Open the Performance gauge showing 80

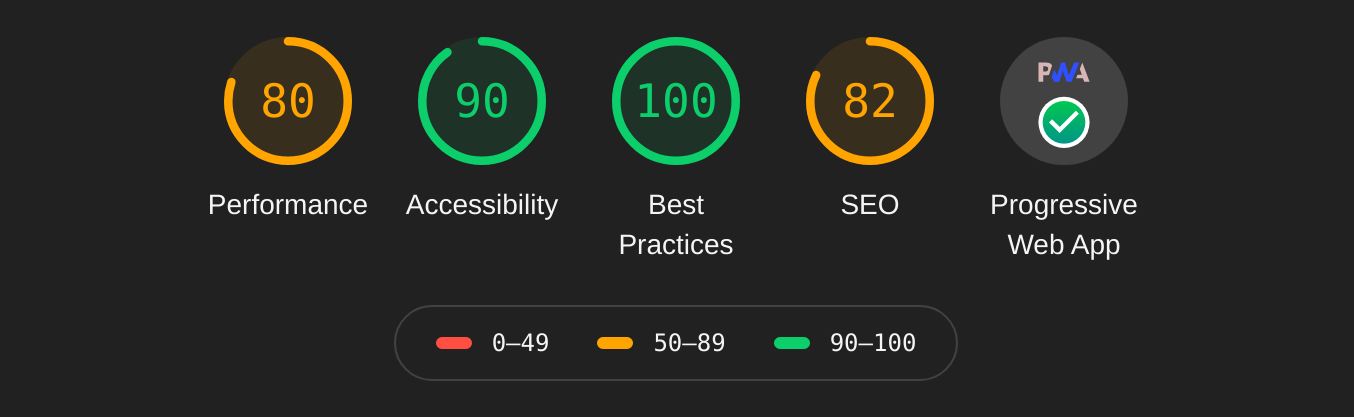(288, 101)
